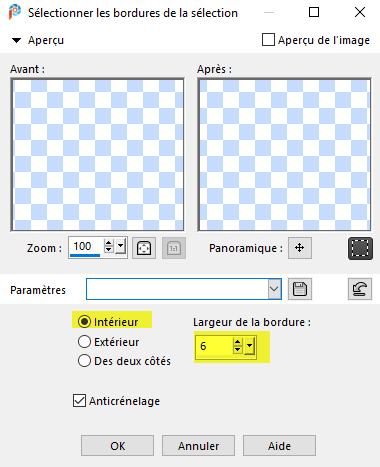Increase zoom with the up spinner arrow

click(x=109, y=243)
